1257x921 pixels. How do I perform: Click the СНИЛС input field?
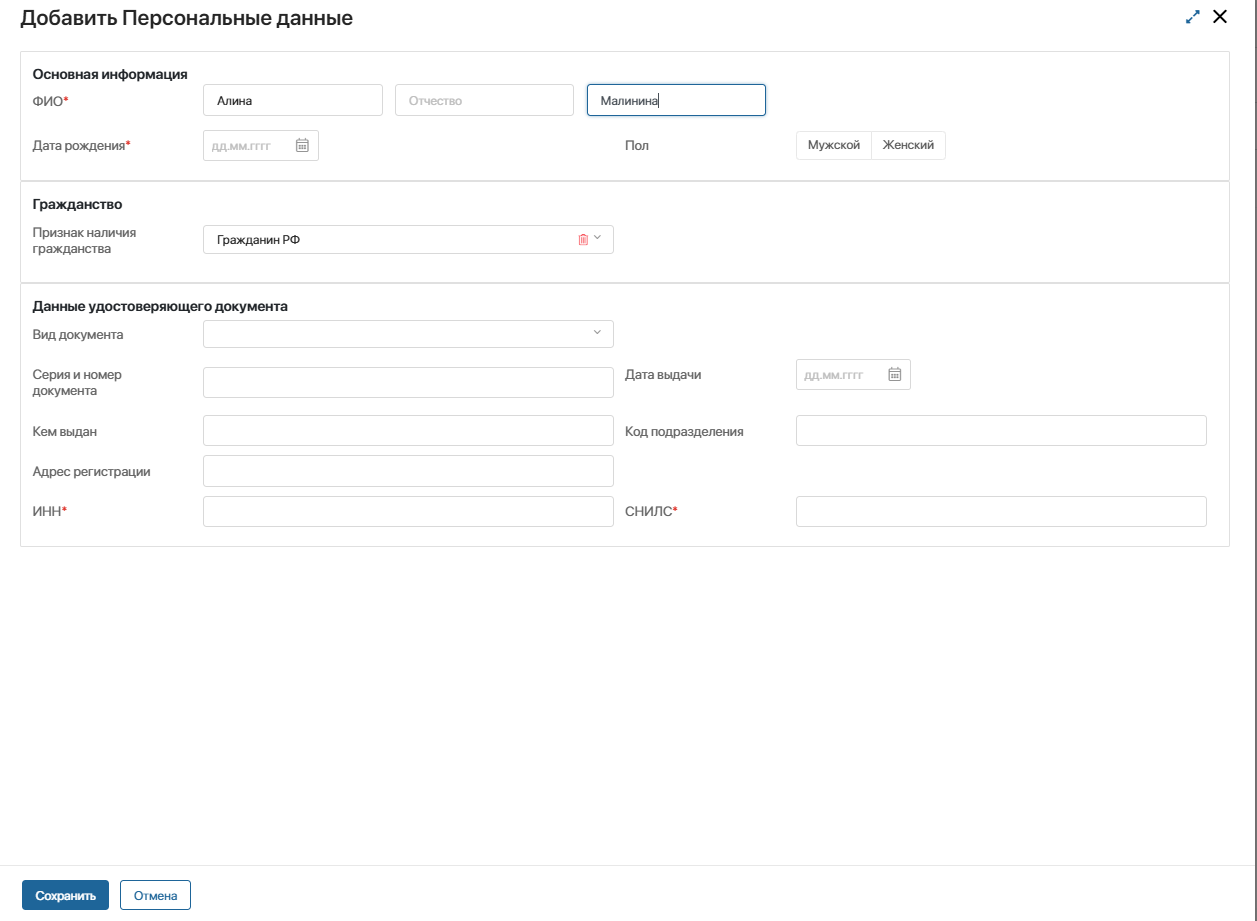point(1001,511)
